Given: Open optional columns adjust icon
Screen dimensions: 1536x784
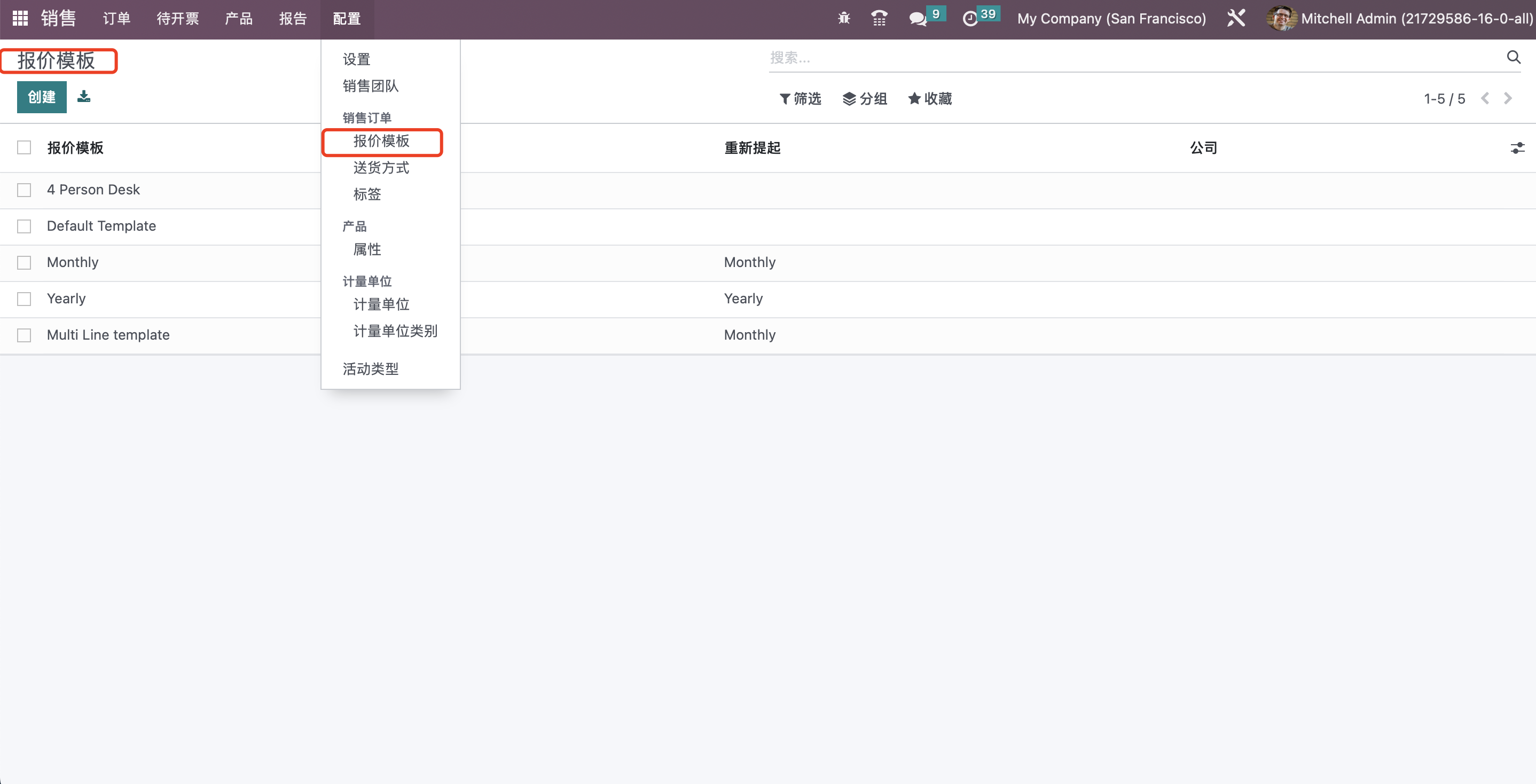Looking at the screenshot, I should pos(1517,148).
